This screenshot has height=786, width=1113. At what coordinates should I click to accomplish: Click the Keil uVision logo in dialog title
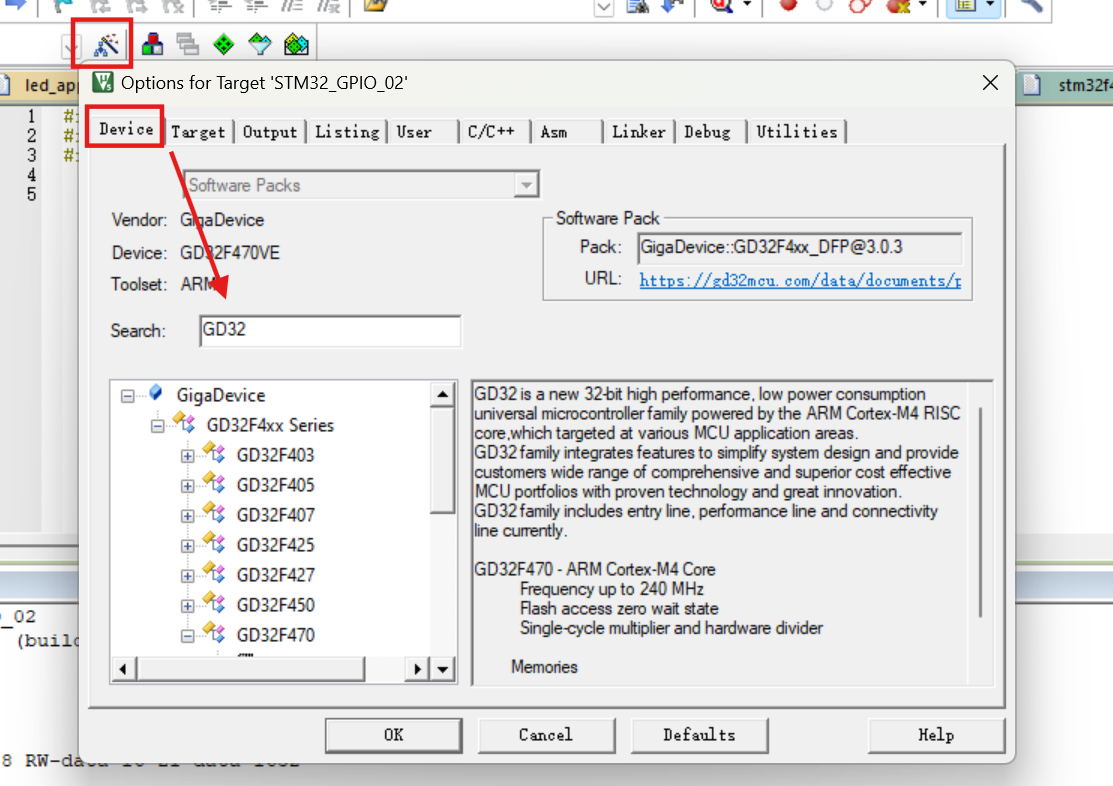pos(103,82)
